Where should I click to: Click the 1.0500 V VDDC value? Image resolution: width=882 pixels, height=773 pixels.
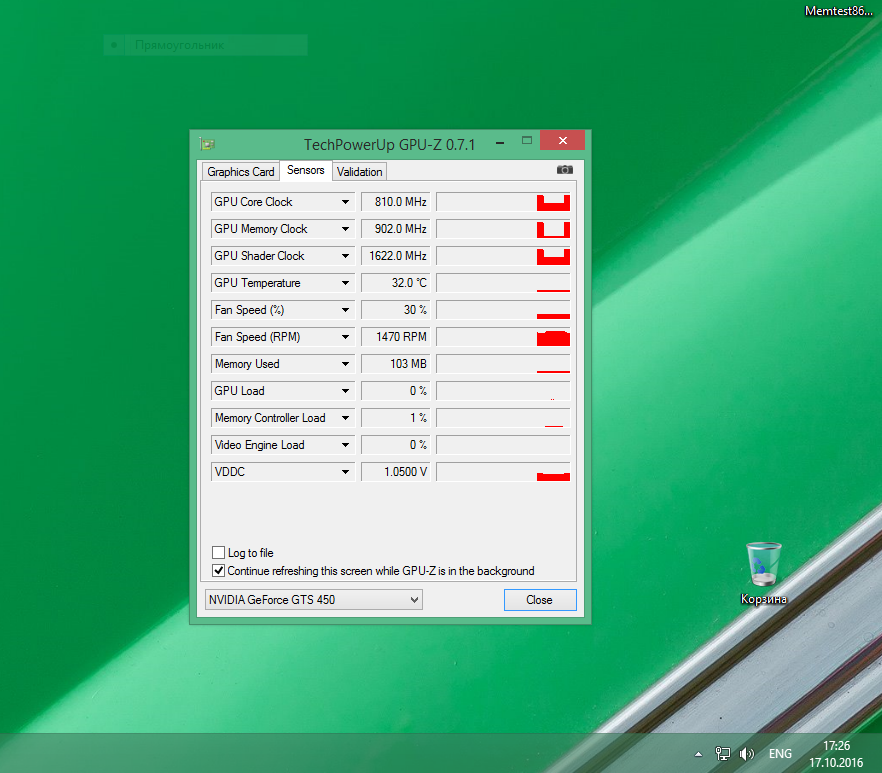(395, 472)
